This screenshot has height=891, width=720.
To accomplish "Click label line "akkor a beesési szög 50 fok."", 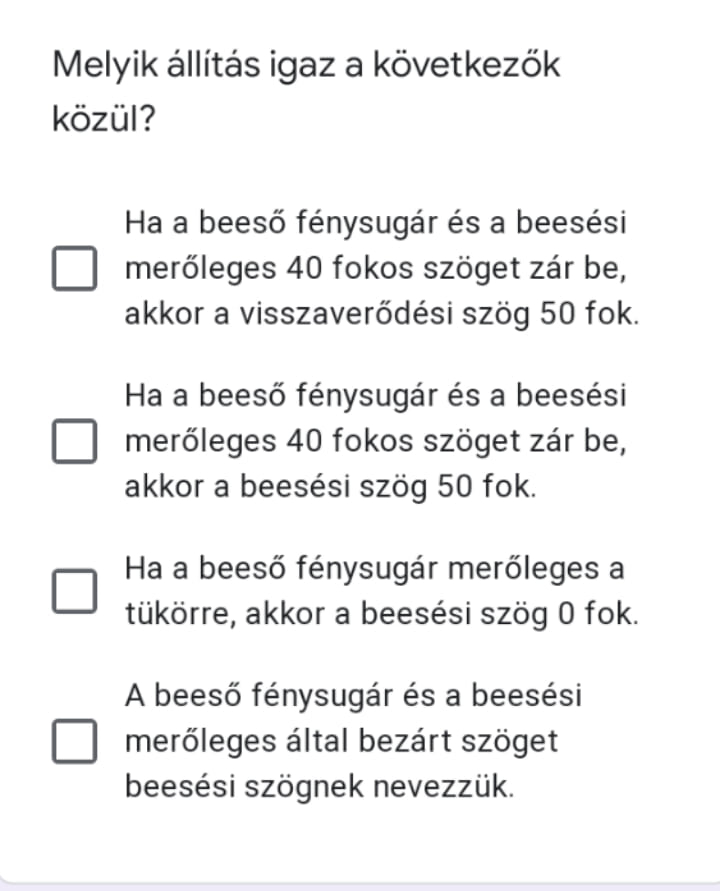I will [x=330, y=487].
